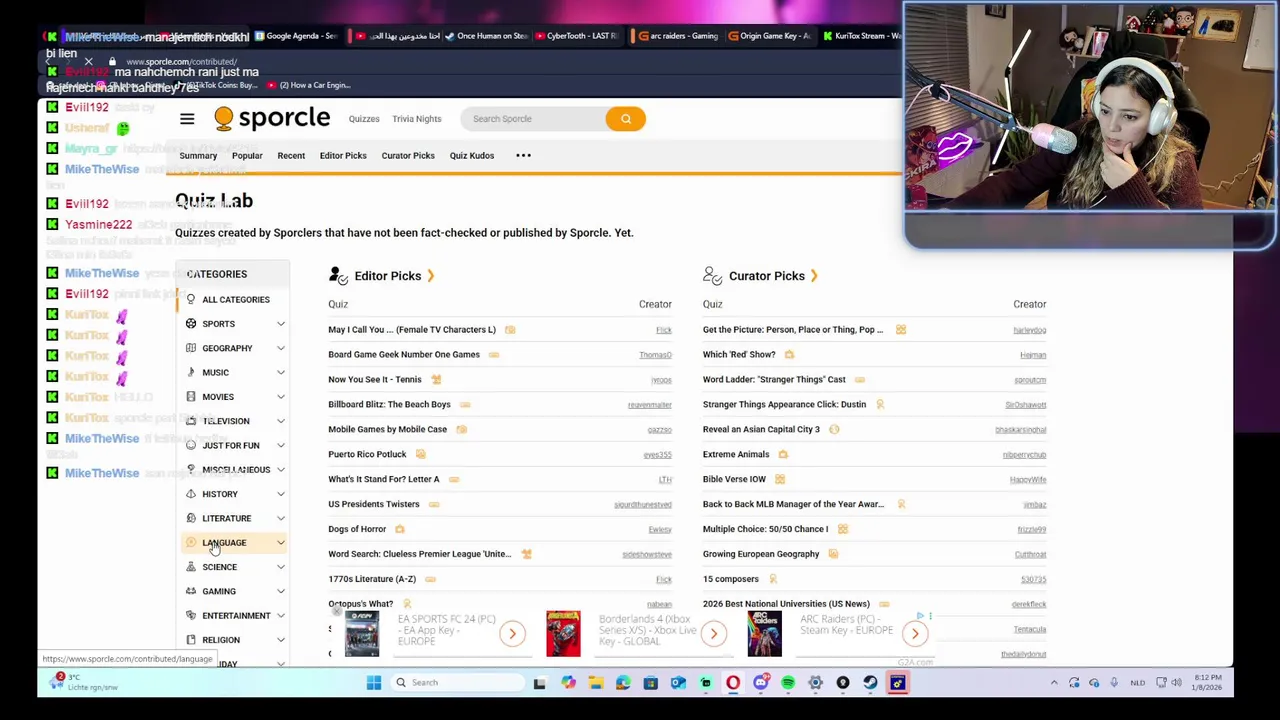The height and width of the screenshot is (720, 1280).
Task: Stop page loading with browser X button
Action: [88, 62]
